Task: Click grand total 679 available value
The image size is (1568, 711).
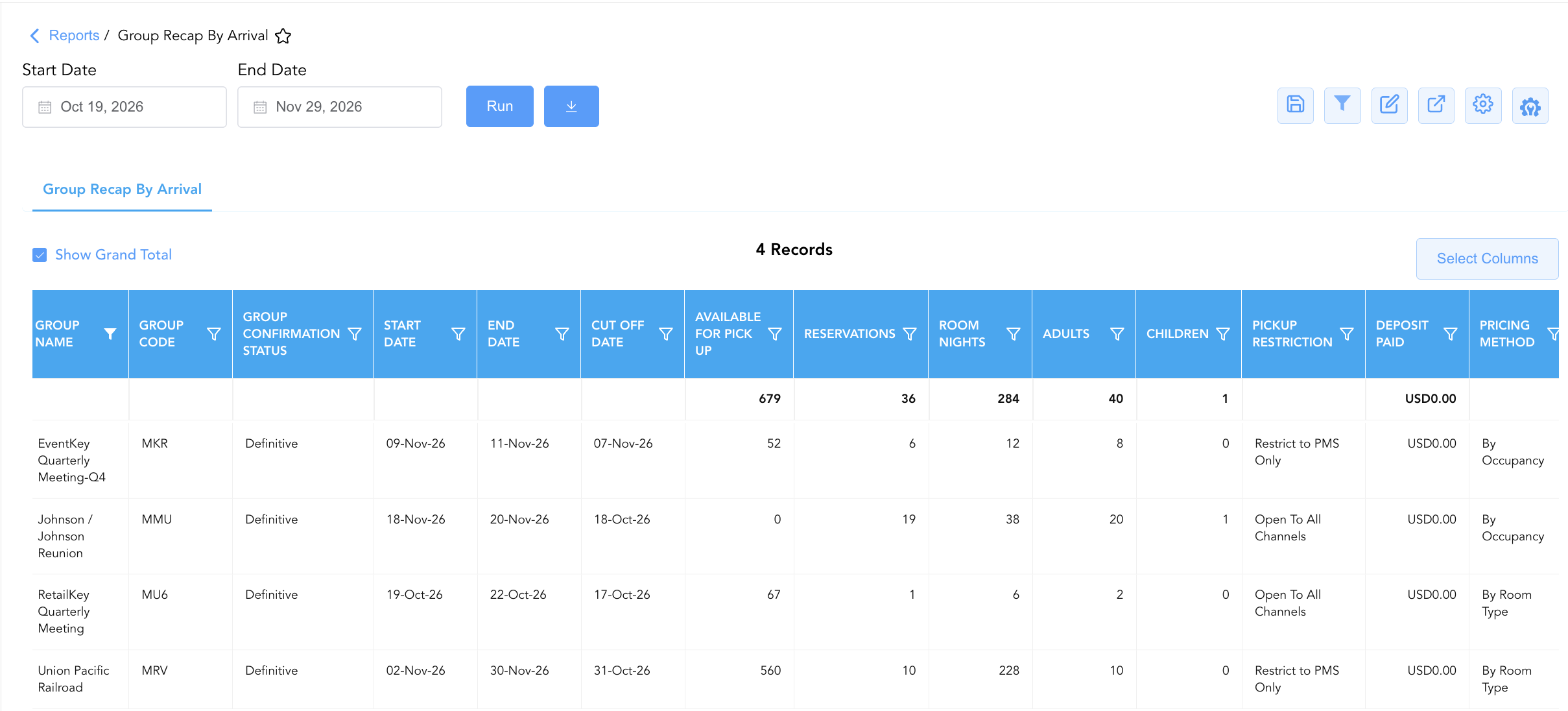Action: coord(770,399)
